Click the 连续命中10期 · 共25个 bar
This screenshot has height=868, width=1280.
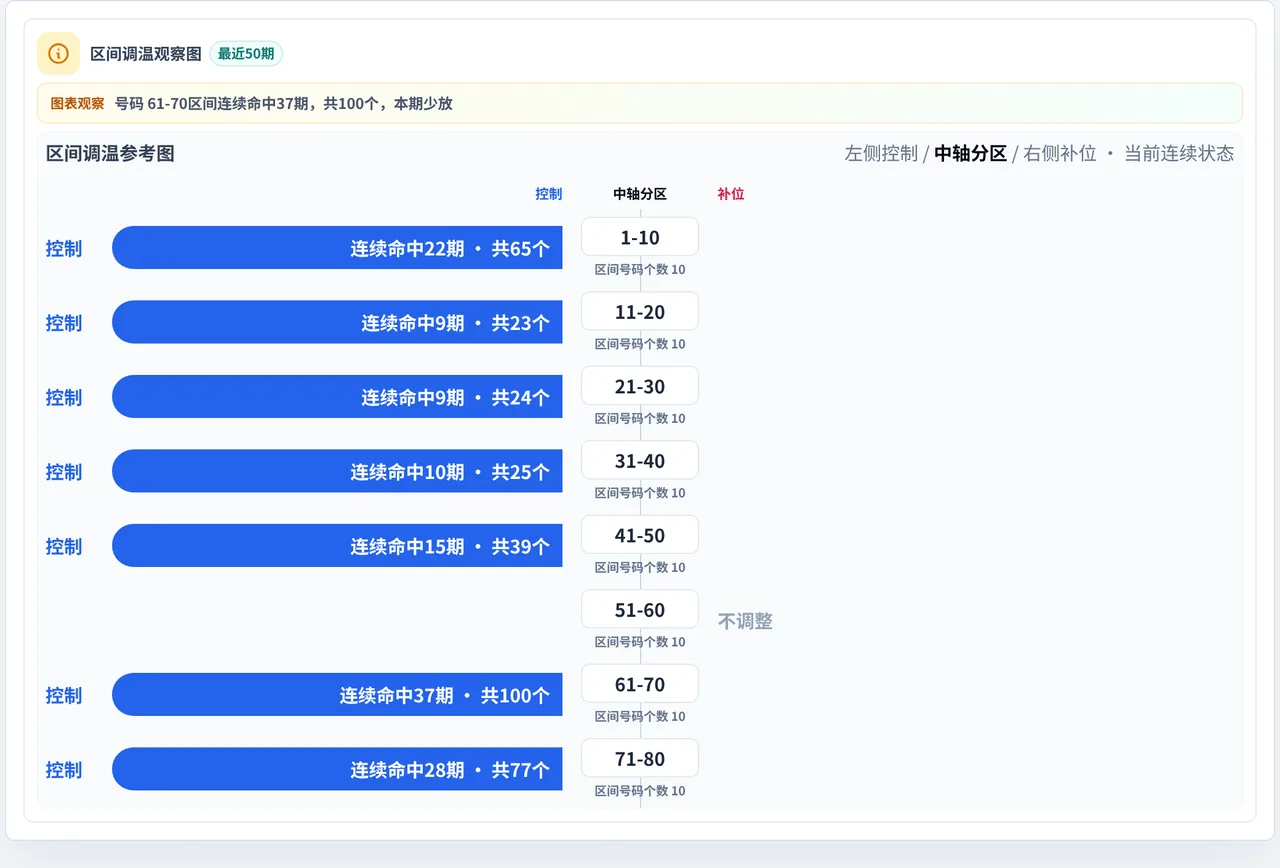(337, 471)
